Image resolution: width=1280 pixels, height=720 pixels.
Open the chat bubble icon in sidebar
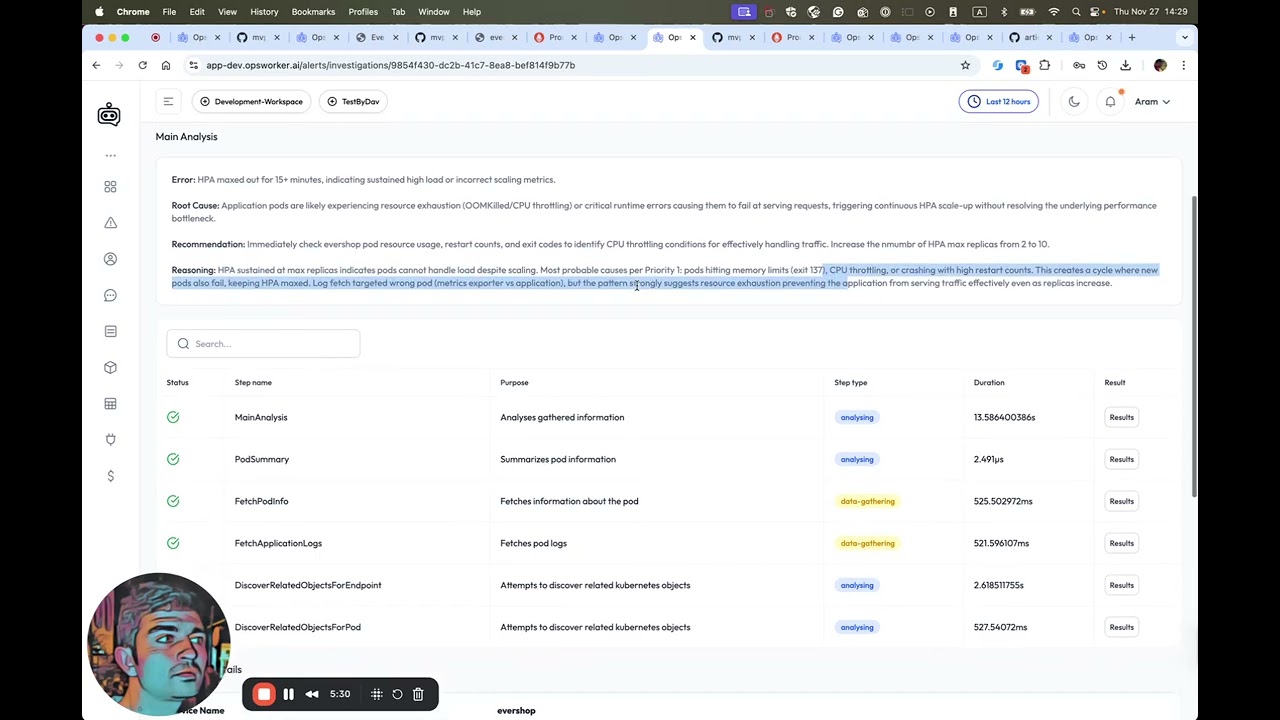110,295
